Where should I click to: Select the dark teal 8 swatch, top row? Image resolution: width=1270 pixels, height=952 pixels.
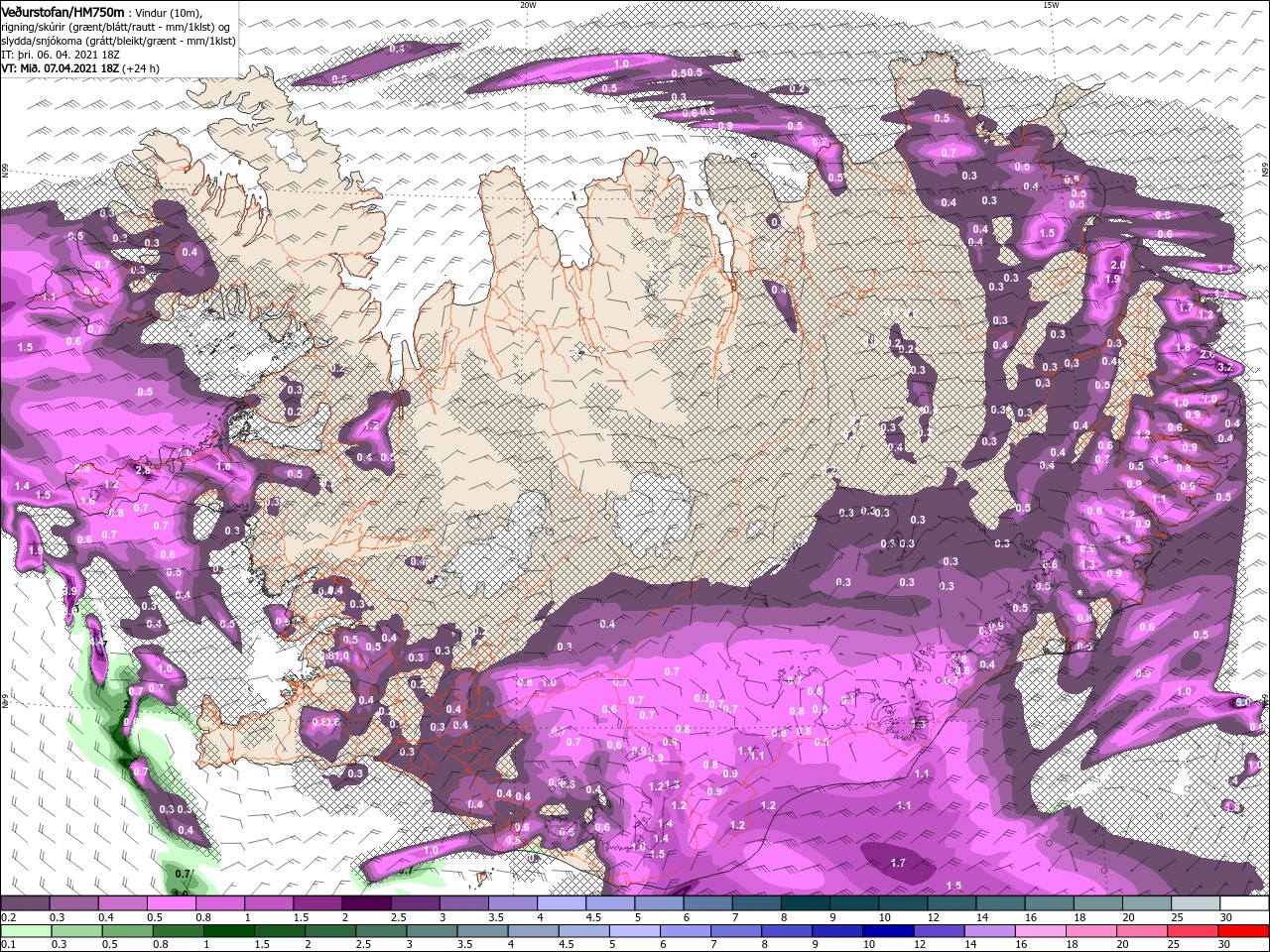coord(806,903)
